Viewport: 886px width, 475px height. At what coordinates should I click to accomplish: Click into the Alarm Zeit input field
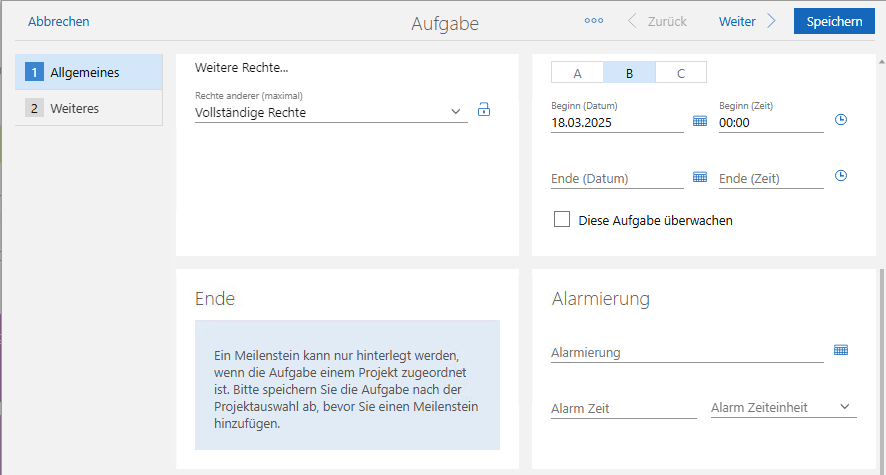[623, 408]
